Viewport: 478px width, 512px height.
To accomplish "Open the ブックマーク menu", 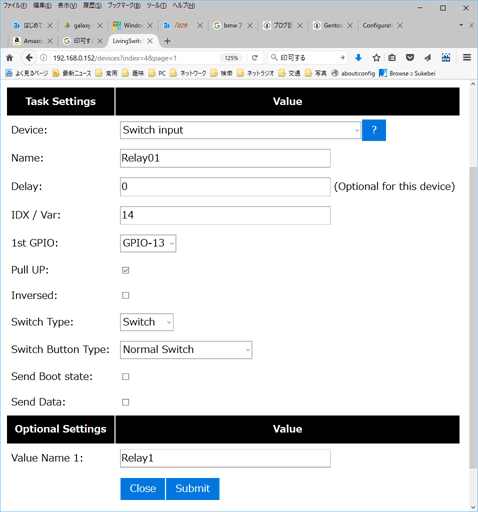I will point(124,6).
